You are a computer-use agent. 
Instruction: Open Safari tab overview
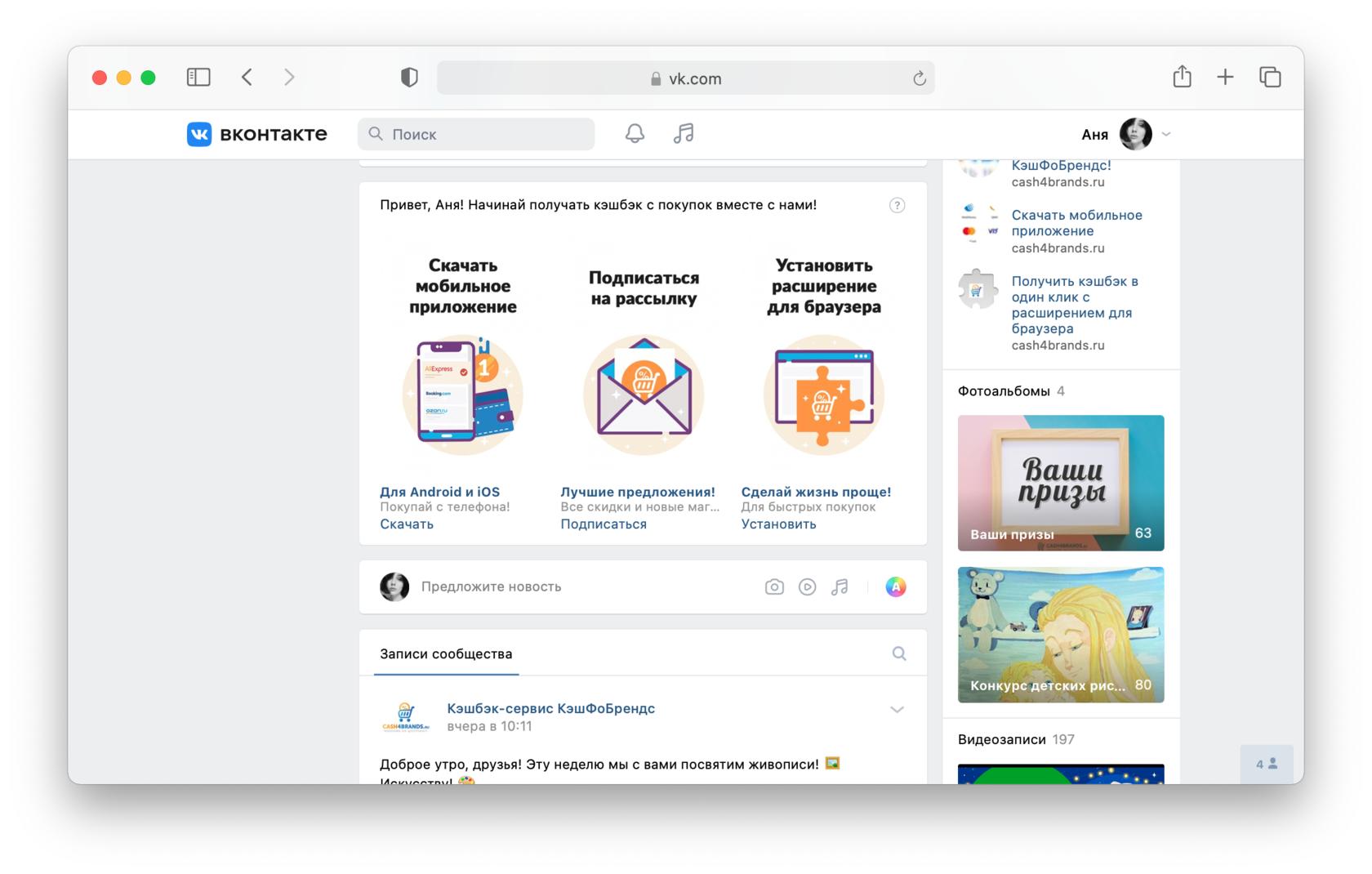pyautogui.click(x=1270, y=78)
